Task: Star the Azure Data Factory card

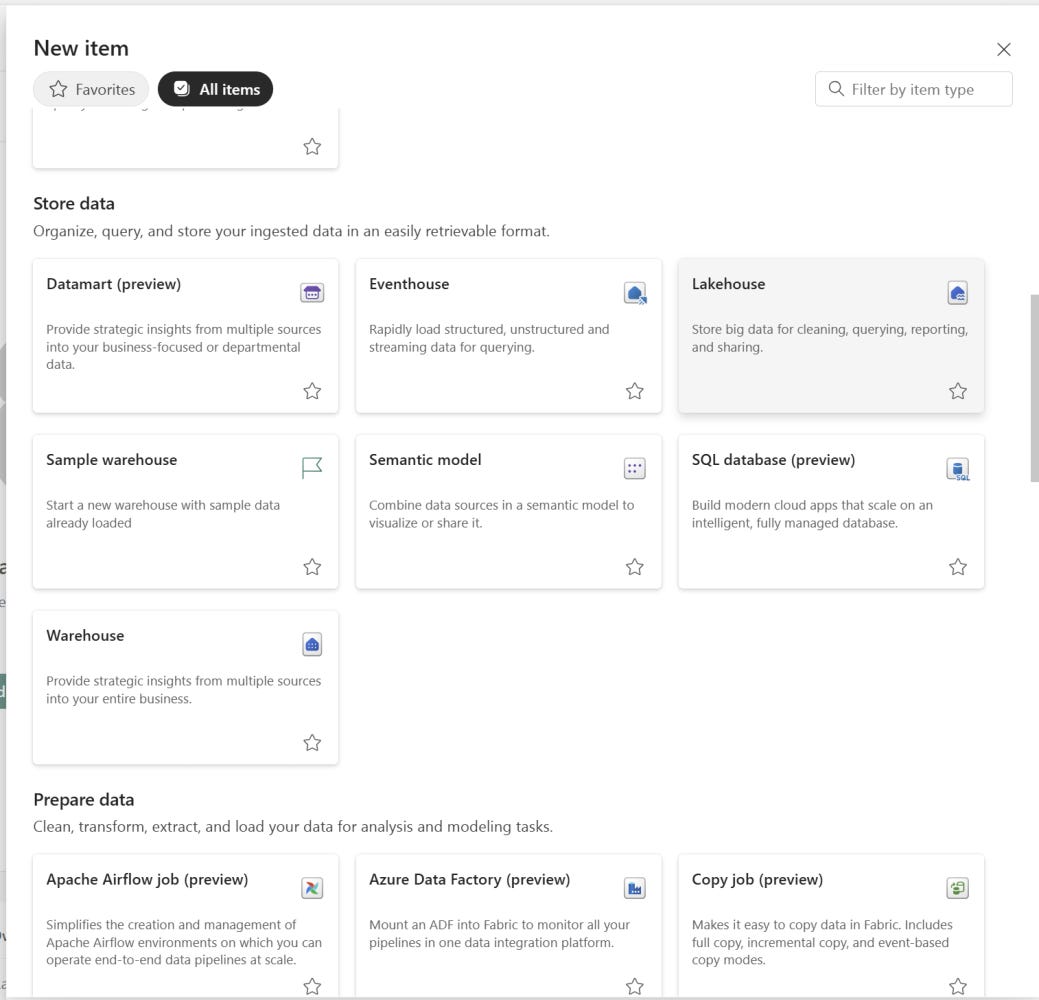Action: point(635,986)
